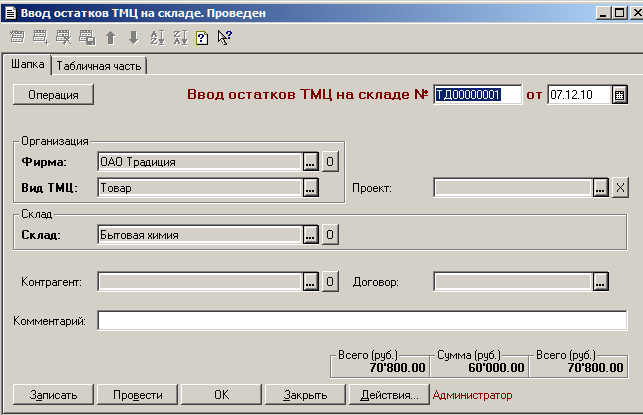The width and height of the screenshot is (643, 415).
Task: Open the Контрагент selection button
Action: pyautogui.click(x=310, y=282)
